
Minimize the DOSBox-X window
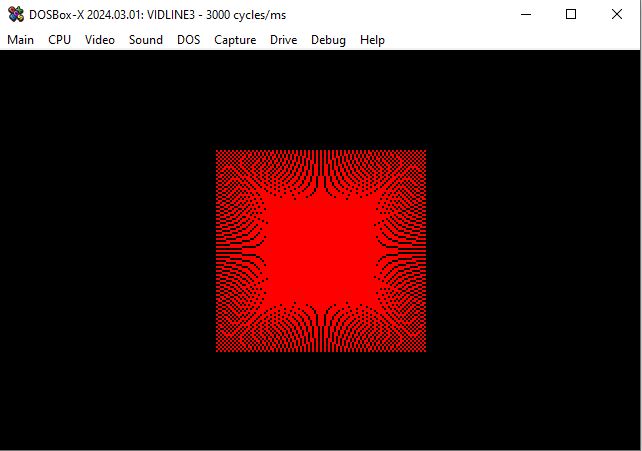coord(526,14)
